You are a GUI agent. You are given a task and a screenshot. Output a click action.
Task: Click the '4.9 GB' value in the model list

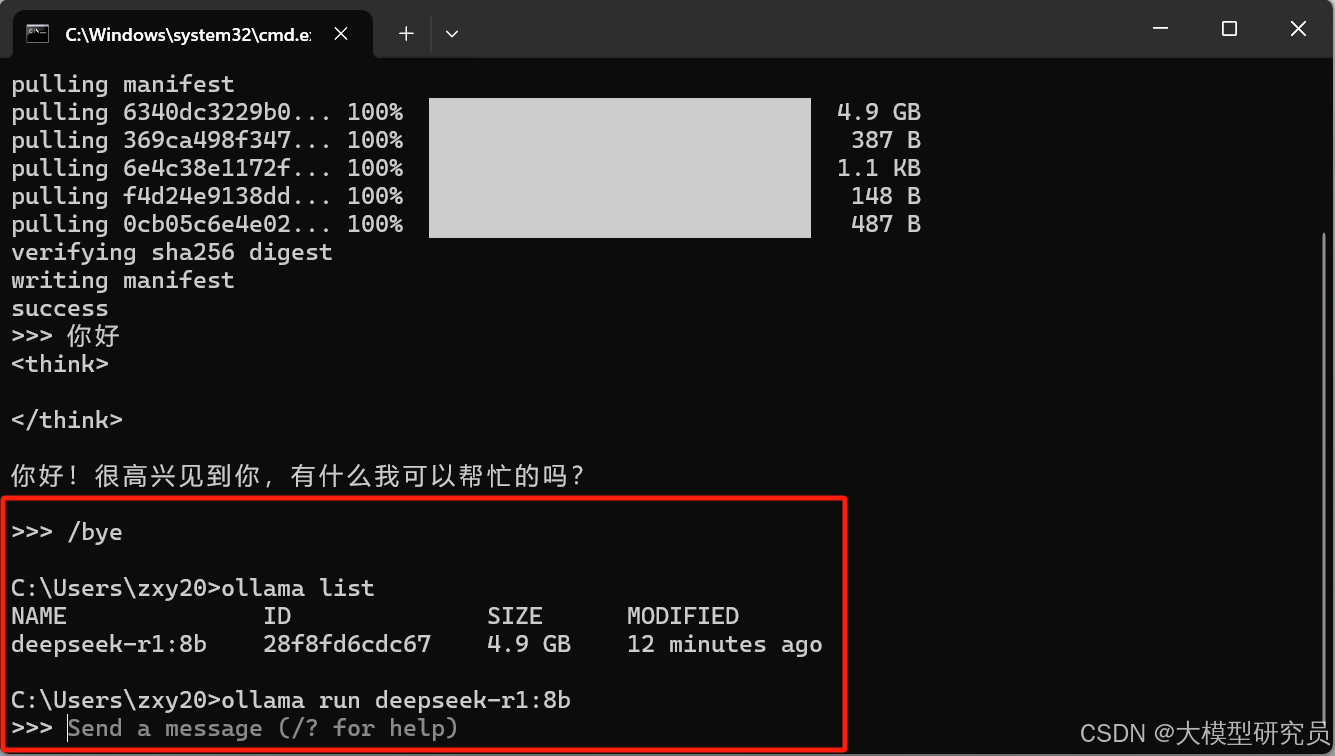tap(529, 644)
